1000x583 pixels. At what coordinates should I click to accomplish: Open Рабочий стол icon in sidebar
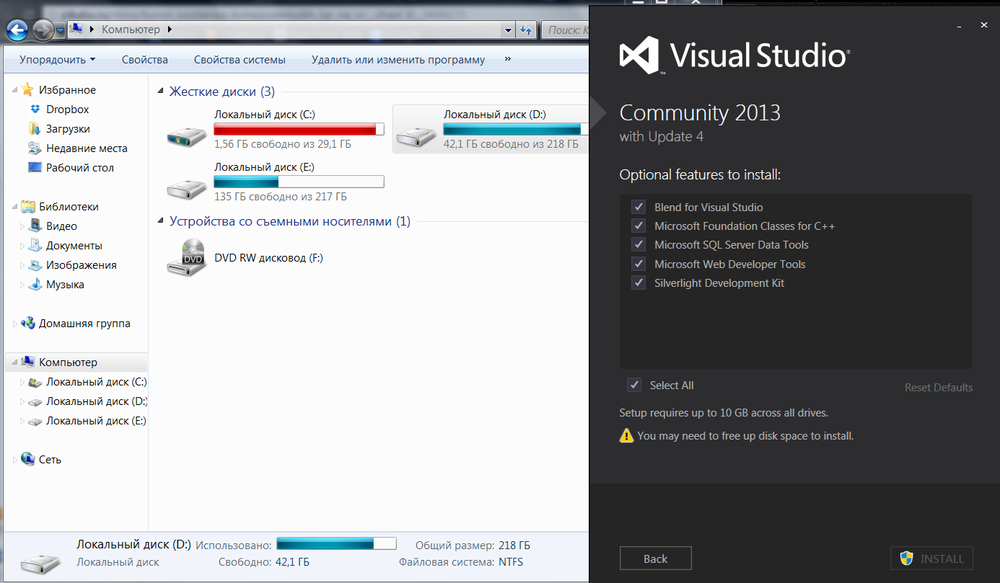(x=34, y=167)
